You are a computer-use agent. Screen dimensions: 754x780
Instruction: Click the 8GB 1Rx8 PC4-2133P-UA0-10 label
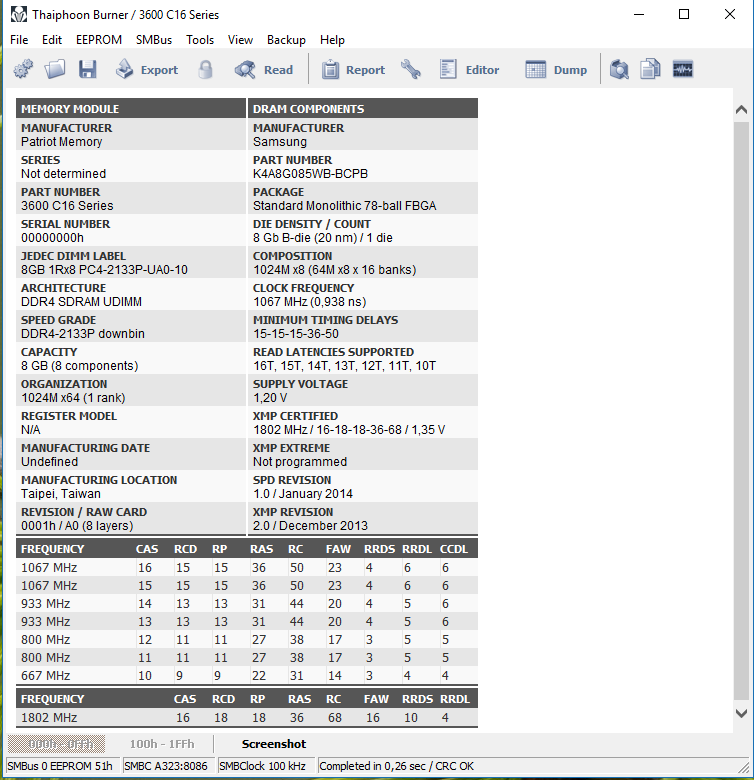[104, 270]
